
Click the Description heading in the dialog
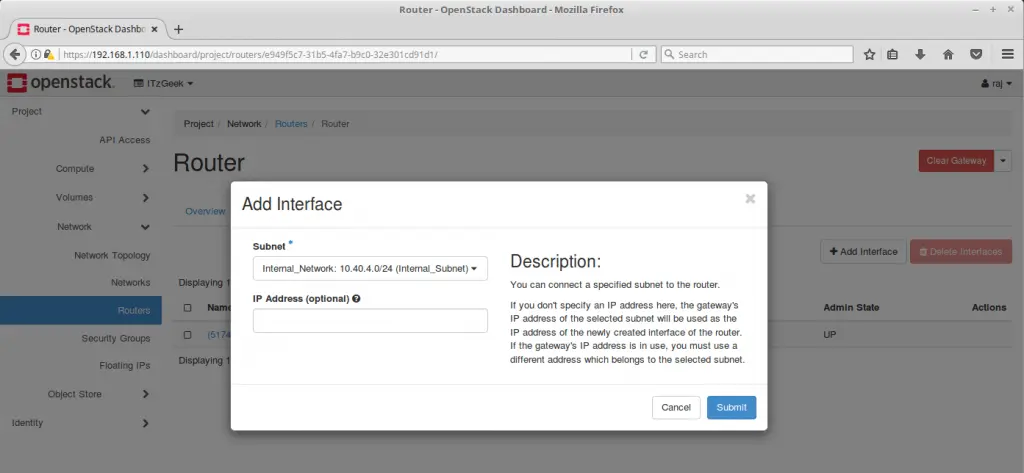[x=556, y=261]
